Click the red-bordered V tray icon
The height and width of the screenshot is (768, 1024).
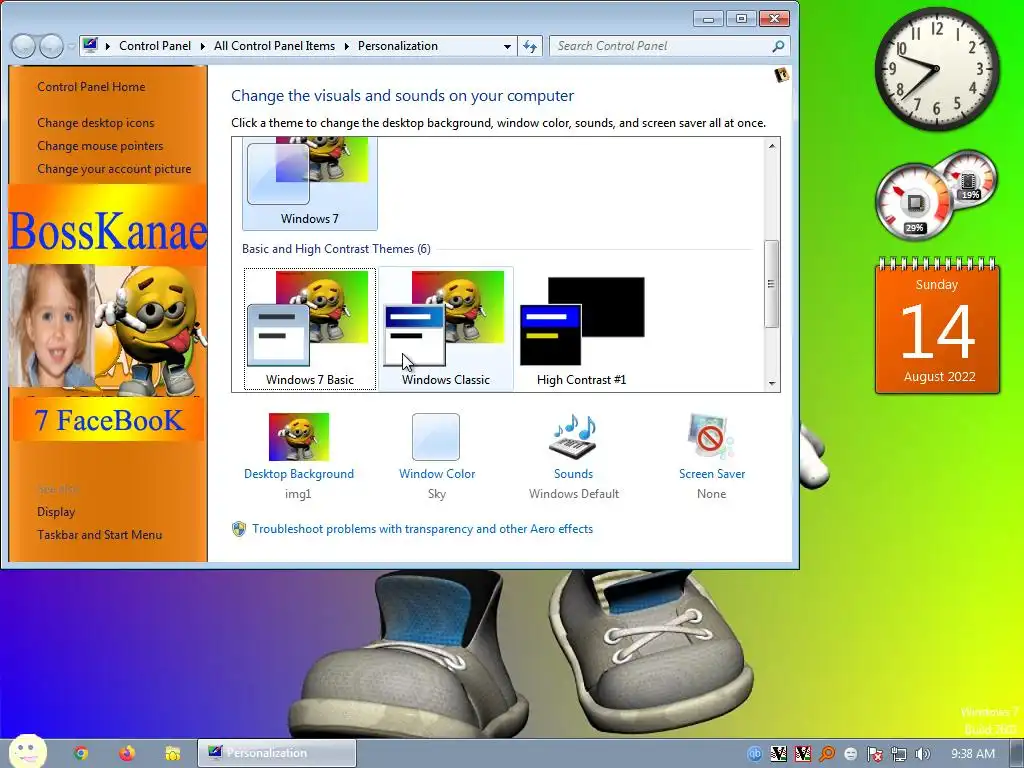point(803,754)
